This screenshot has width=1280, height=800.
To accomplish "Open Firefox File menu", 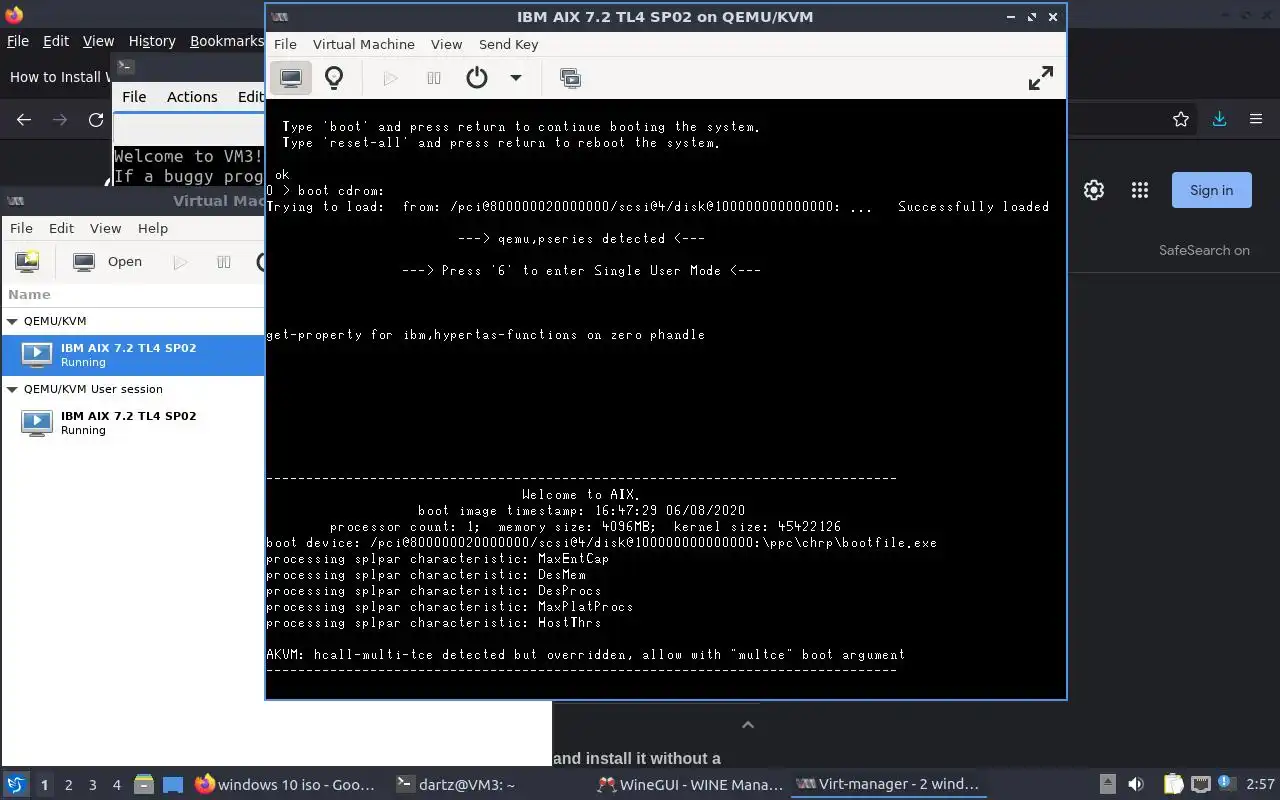I will click(x=18, y=41).
